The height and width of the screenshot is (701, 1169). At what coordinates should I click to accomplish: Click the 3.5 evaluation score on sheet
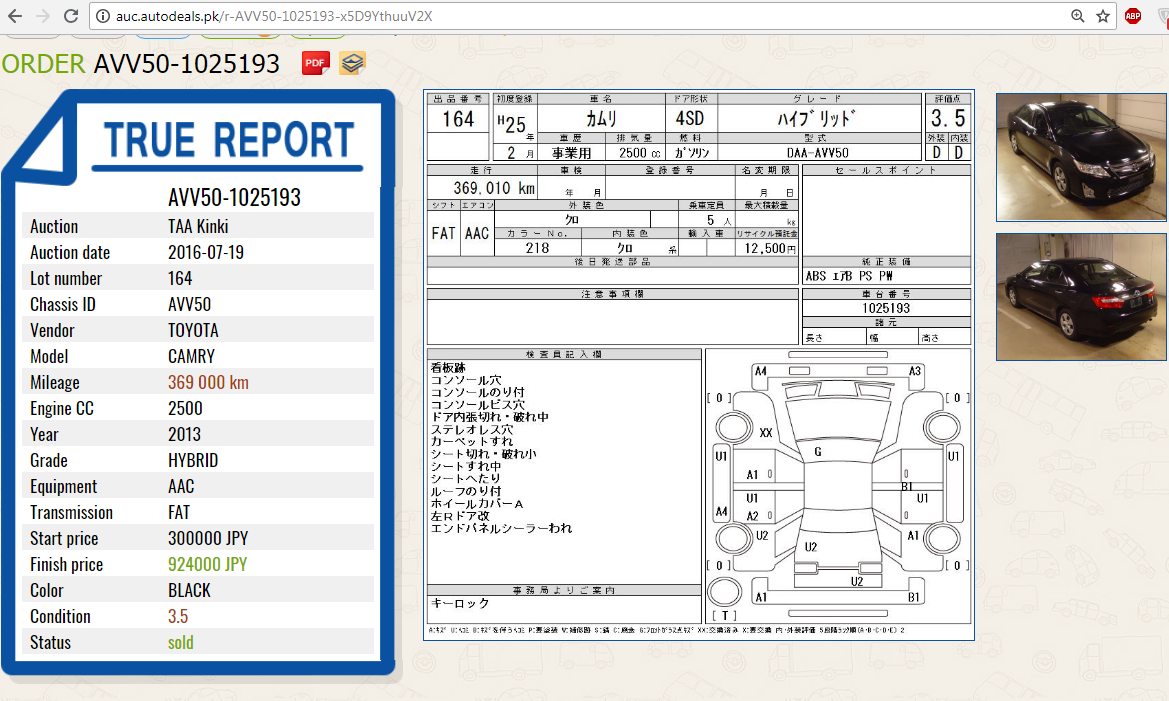(948, 119)
